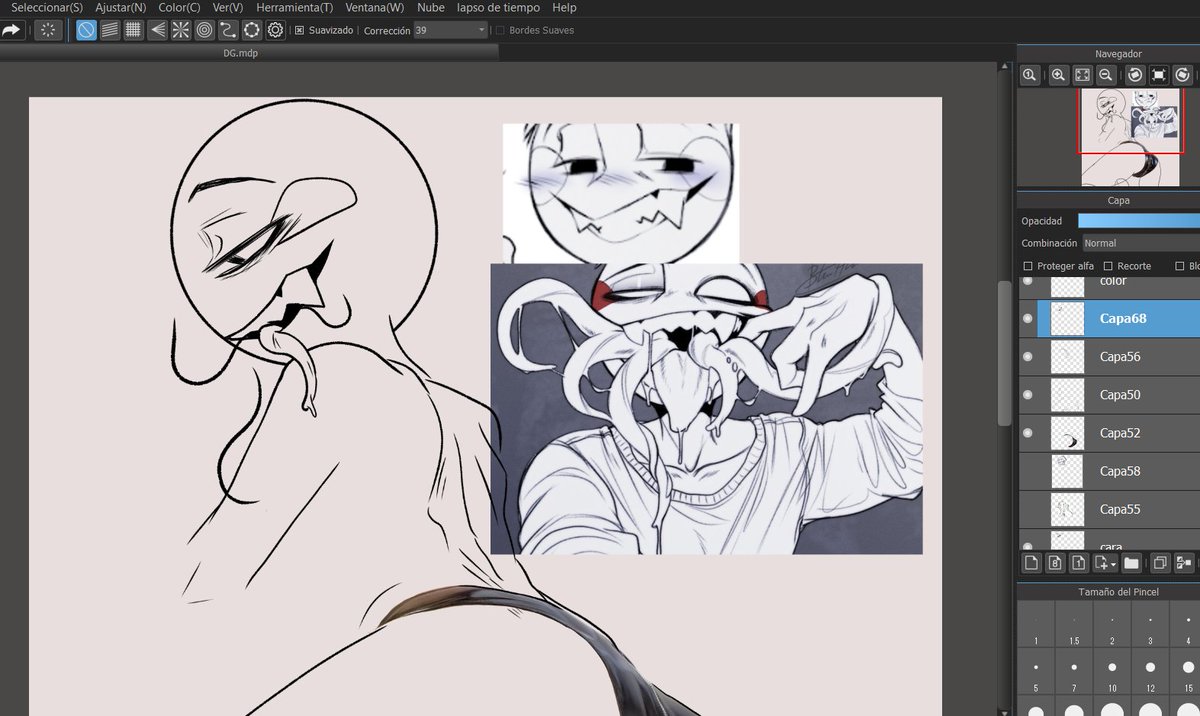Add a new blank color layer
This screenshot has width=1200, height=716.
tap(1031, 563)
